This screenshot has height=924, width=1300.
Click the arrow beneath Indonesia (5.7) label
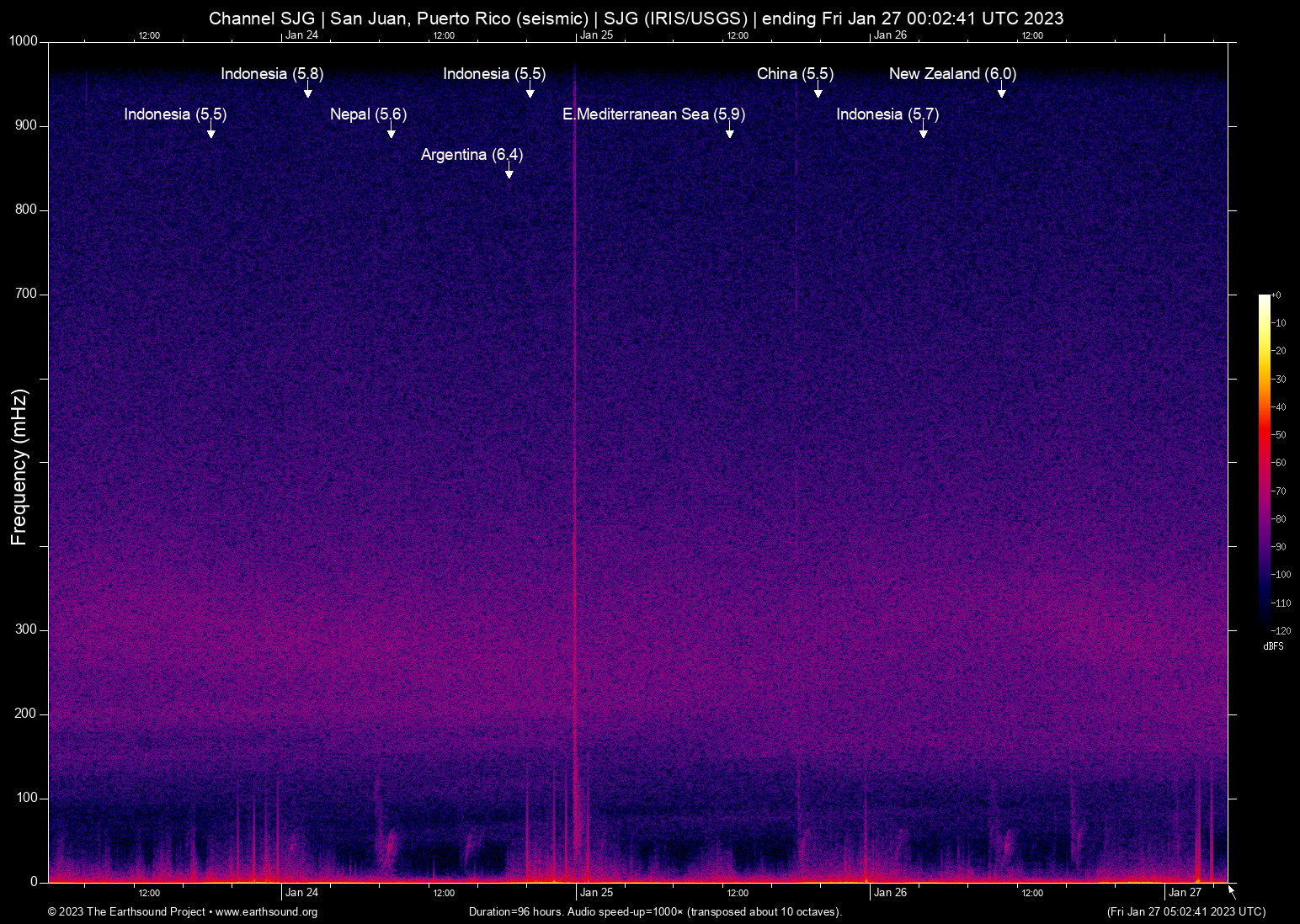924,132
